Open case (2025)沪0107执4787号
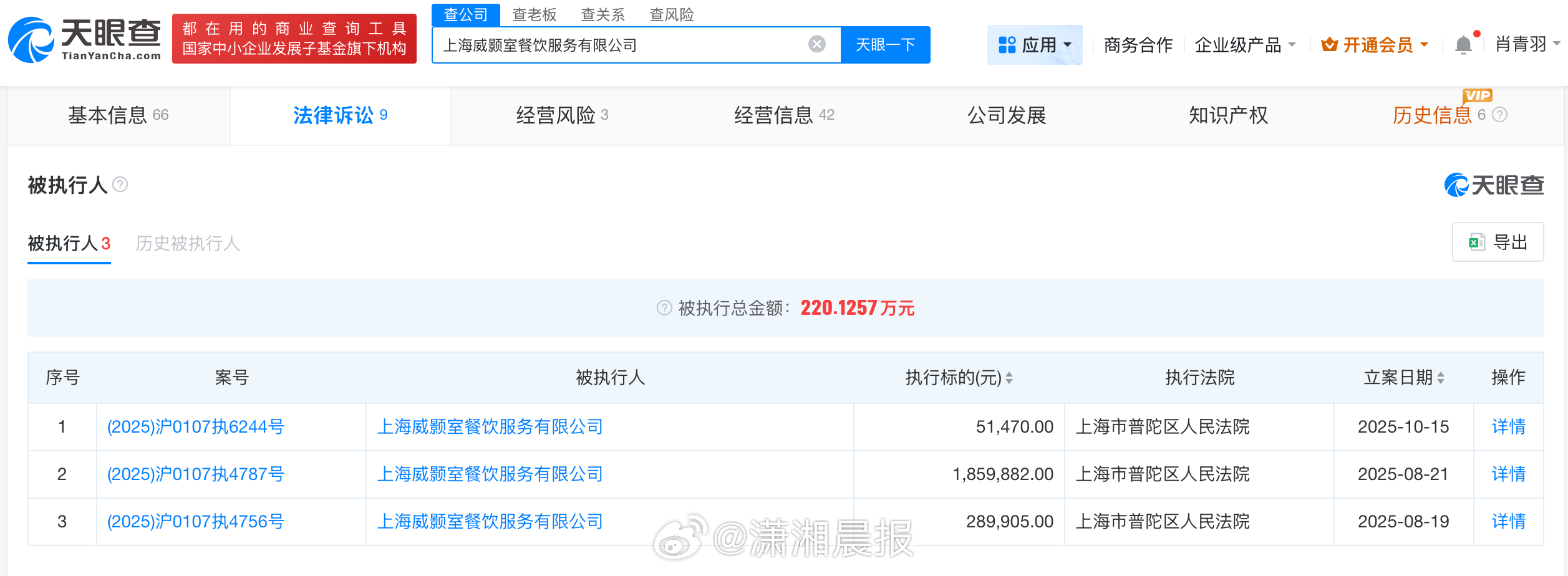Image resolution: width=1568 pixels, height=576 pixels. [196, 474]
